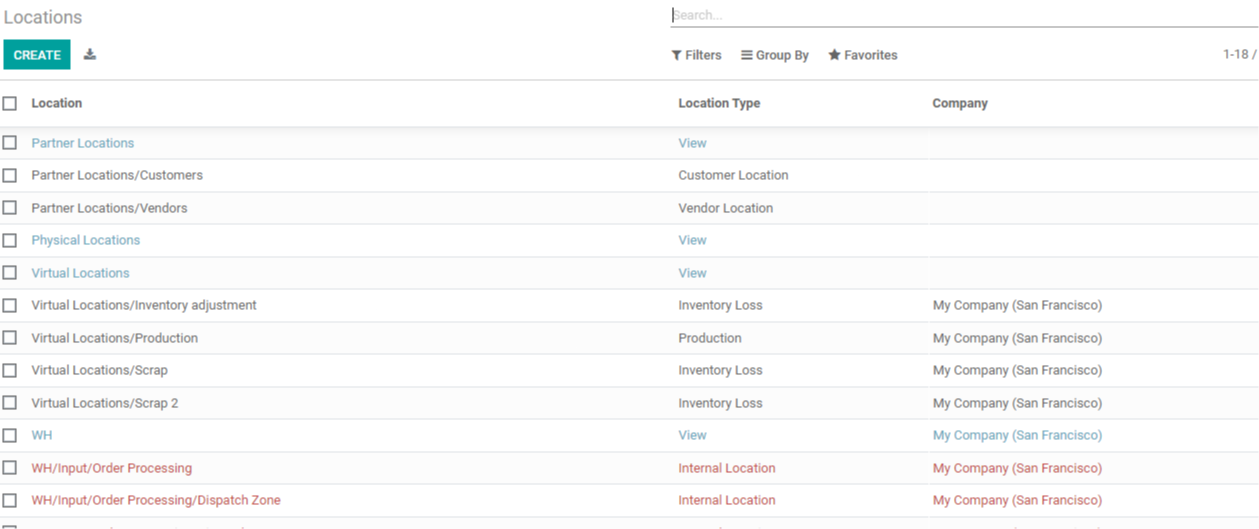Viewport: 1259px width, 529px height.
Task: Click the download/export icon next to Create
Action: (x=90, y=54)
